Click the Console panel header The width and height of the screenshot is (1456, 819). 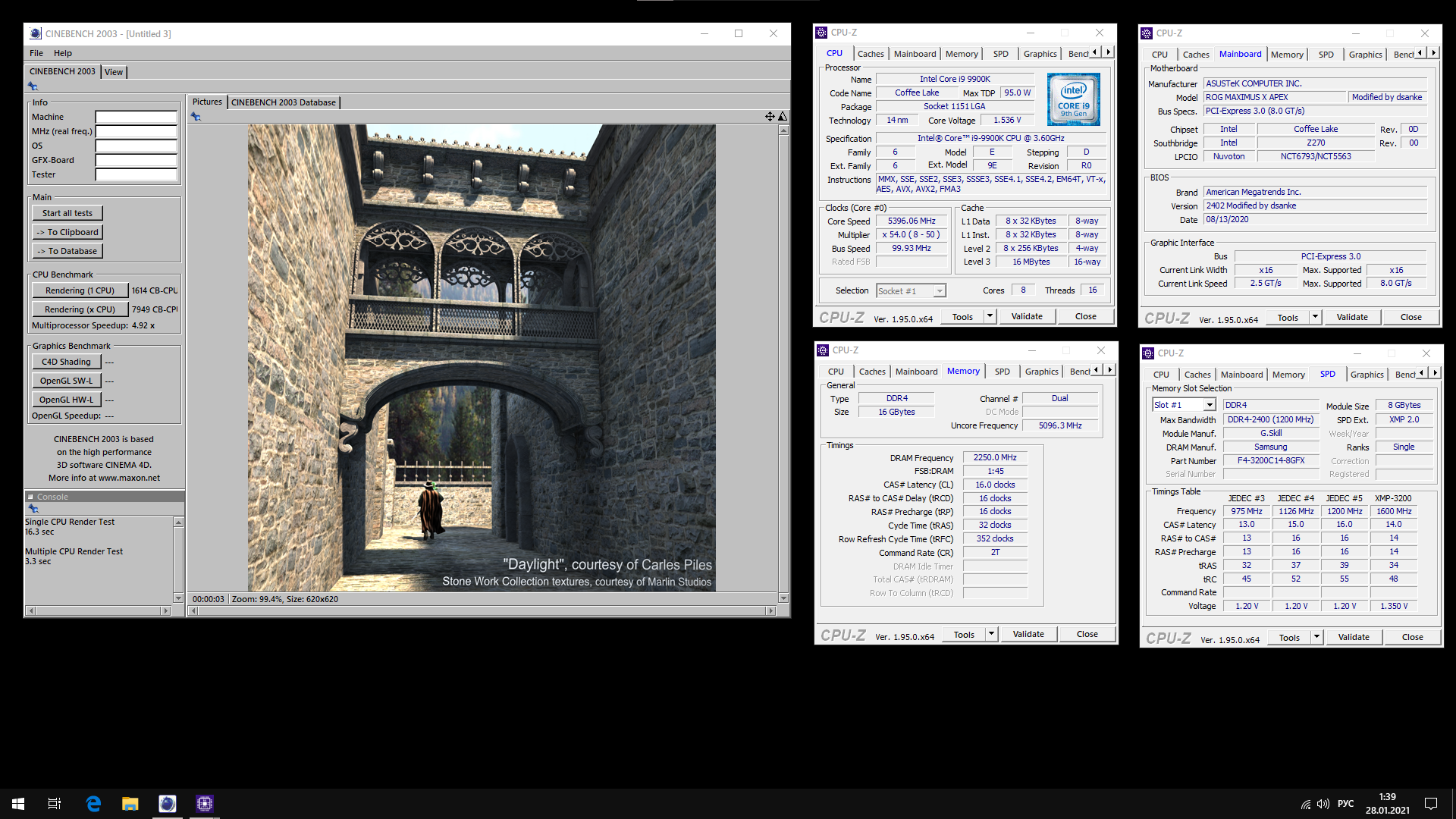(105, 497)
